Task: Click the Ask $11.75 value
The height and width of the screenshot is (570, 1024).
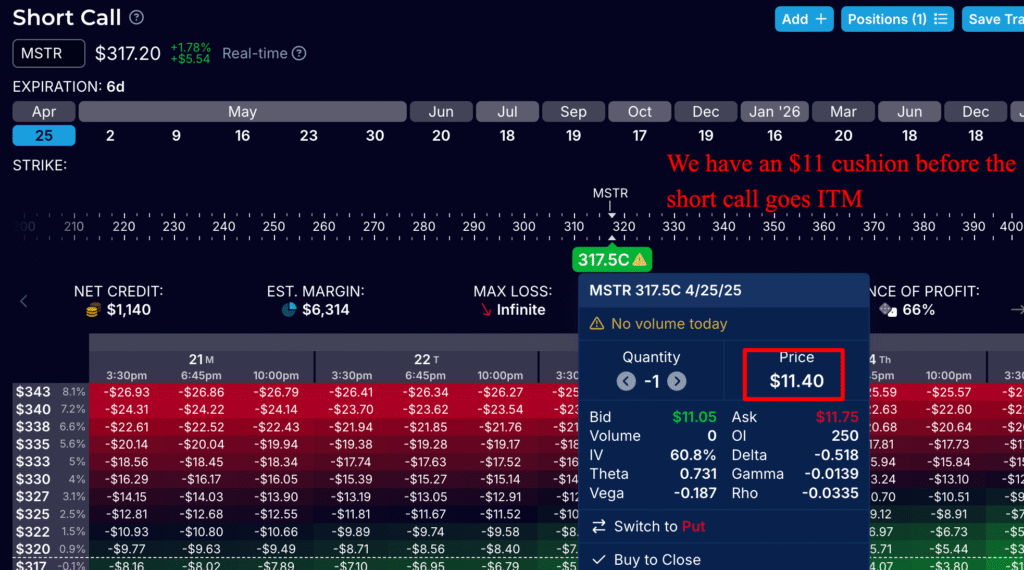Action: (x=837, y=417)
